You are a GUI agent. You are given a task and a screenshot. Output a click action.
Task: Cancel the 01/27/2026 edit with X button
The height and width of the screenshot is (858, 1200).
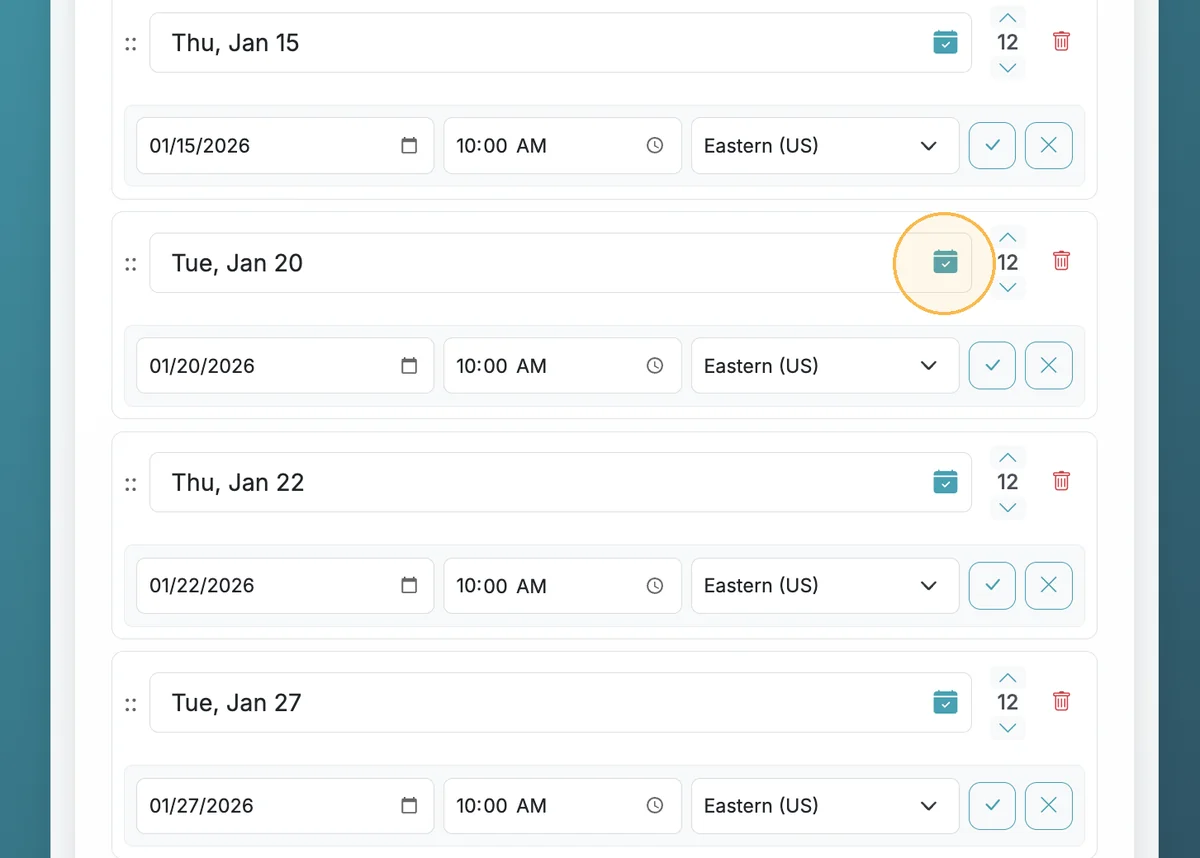tap(1049, 806)
